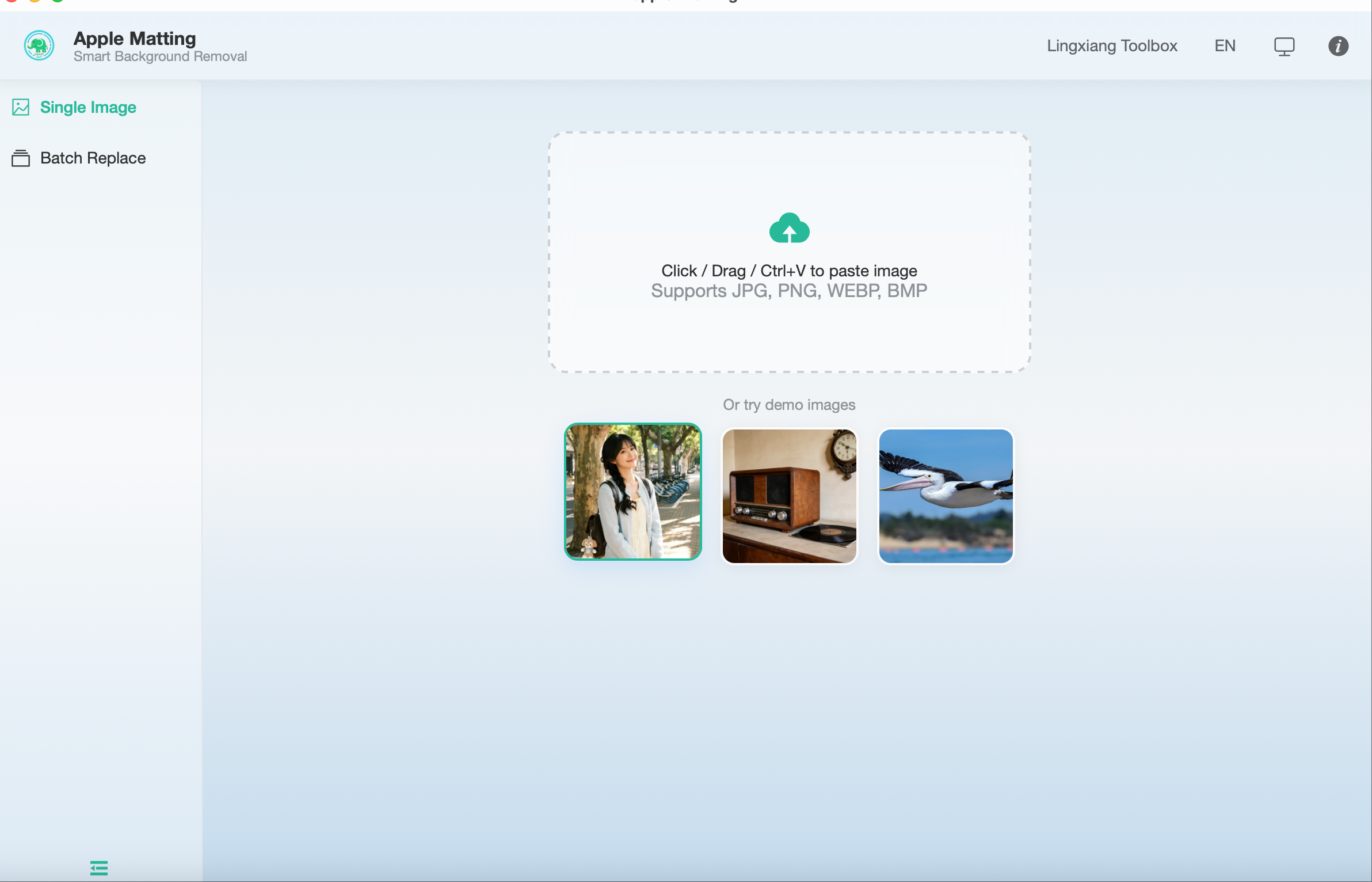Switch to the Batch Replace tab label
This screenshot has height=882, width=1372.
[x=93, y=158]
